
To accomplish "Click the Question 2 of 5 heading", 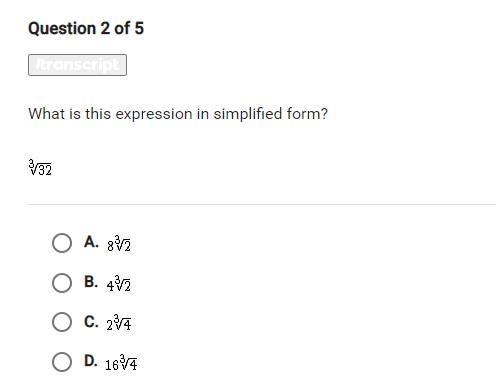I will [86, 28].
